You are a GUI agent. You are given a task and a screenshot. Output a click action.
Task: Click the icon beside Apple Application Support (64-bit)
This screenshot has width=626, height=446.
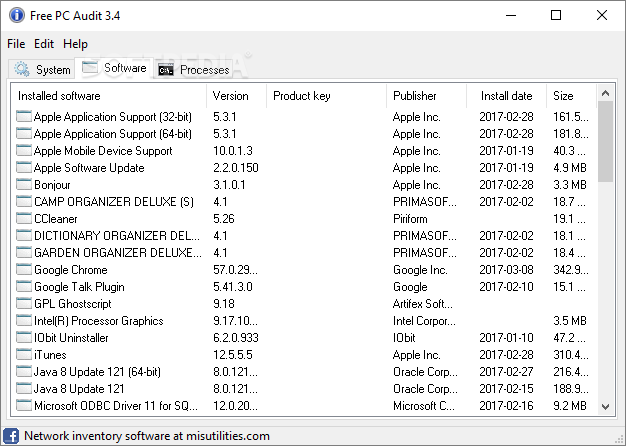(24, 133)
